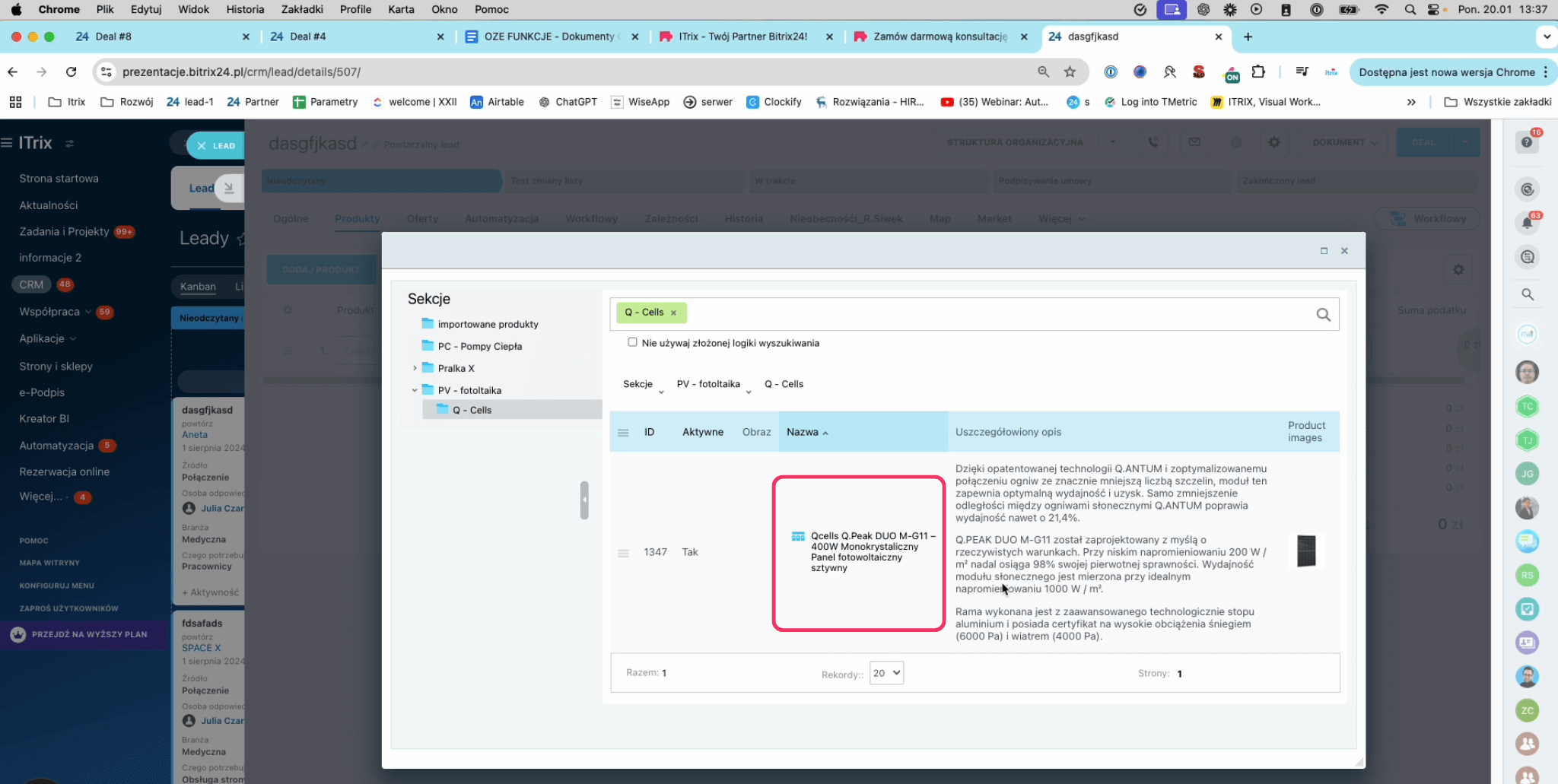Open ChatGPT bookmark

pos(568,102)
